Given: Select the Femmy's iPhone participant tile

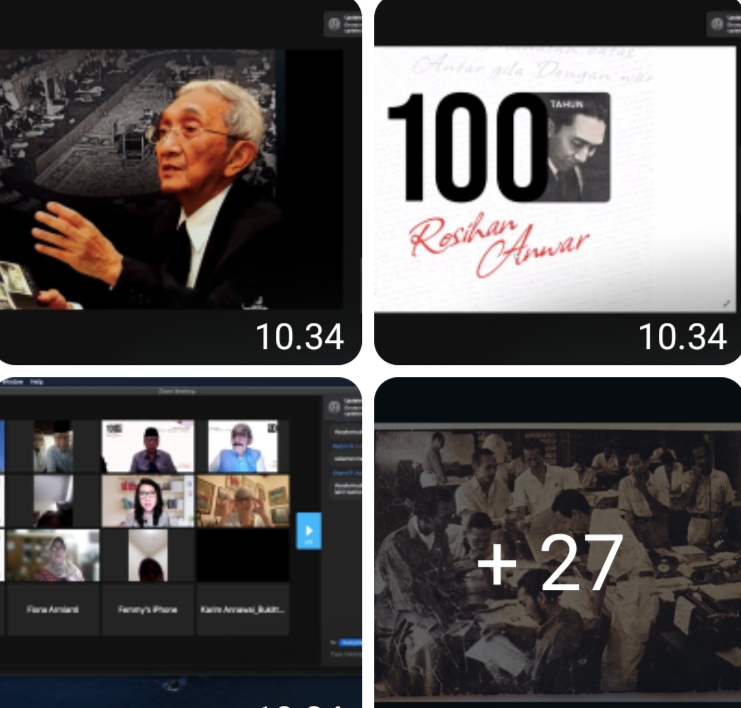Looking at the screenshot, I should pyautogui.click(x=146, y=608).
